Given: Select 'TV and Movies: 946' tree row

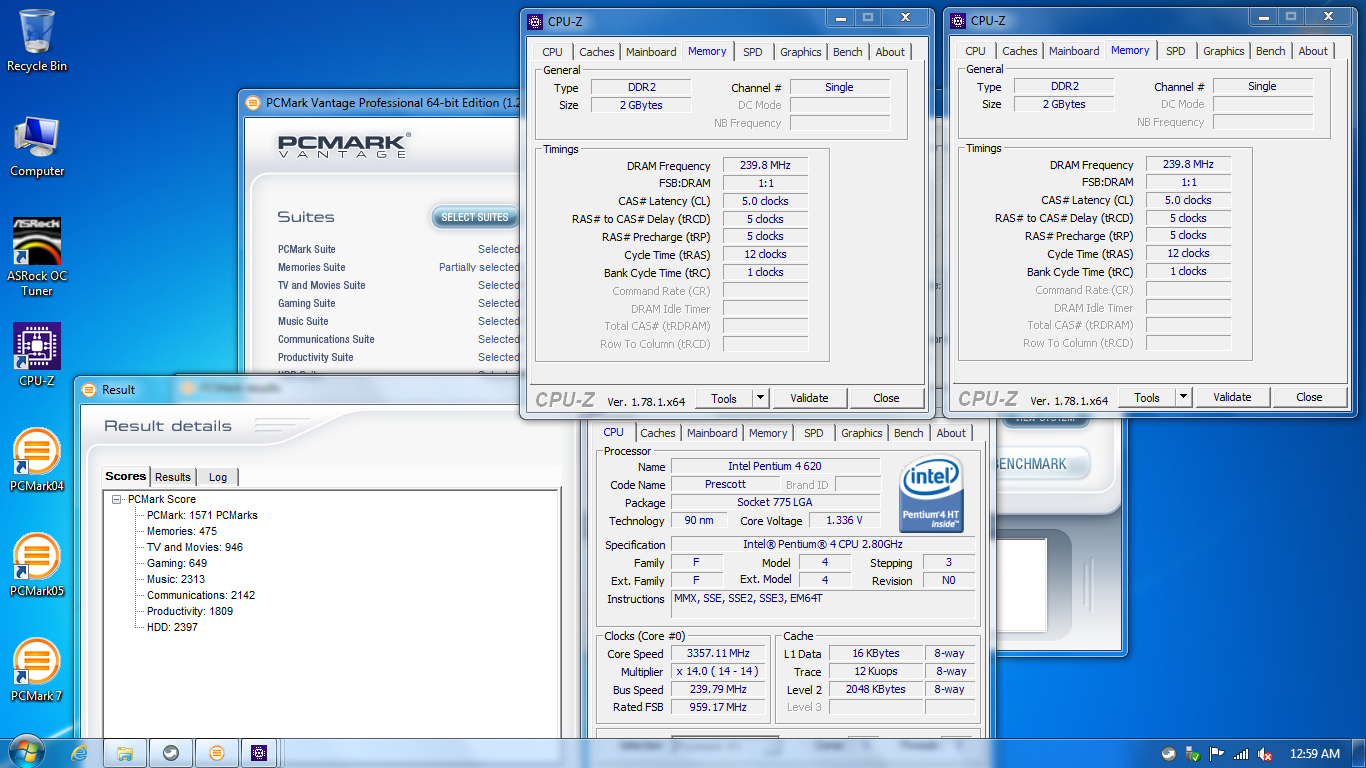Looking at the screenshot, I should (195, 547).
